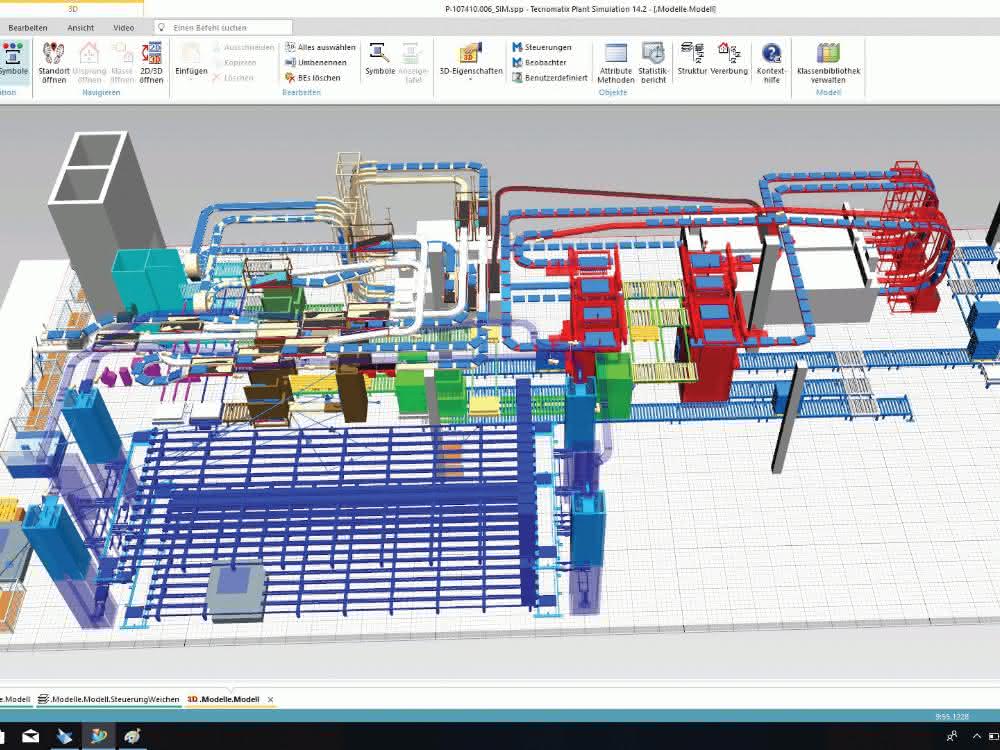Switch to the 3D .Modelle.Modell tab
The width and height of the screenshot is (1000, 750).
coord(223,699)
